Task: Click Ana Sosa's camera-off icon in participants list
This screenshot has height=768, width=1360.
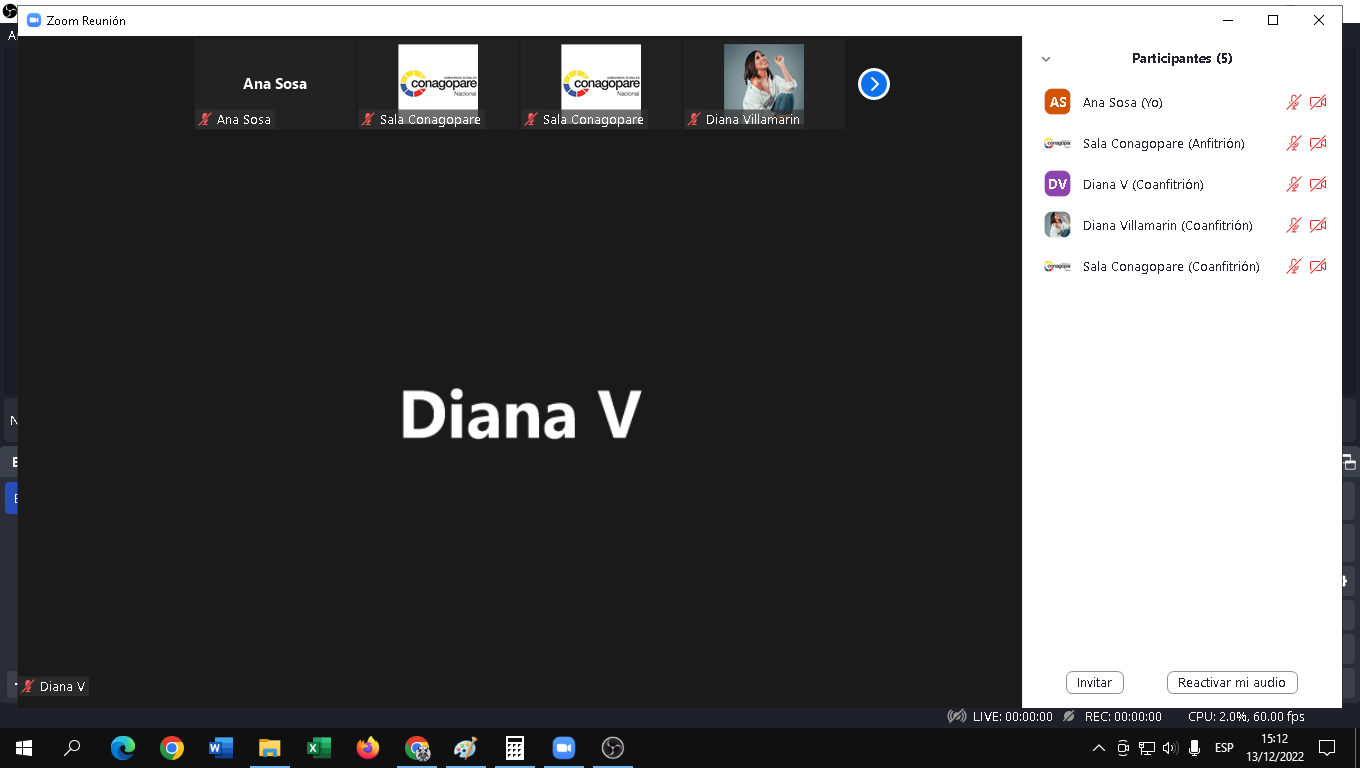Action: tap(1318, 102)
